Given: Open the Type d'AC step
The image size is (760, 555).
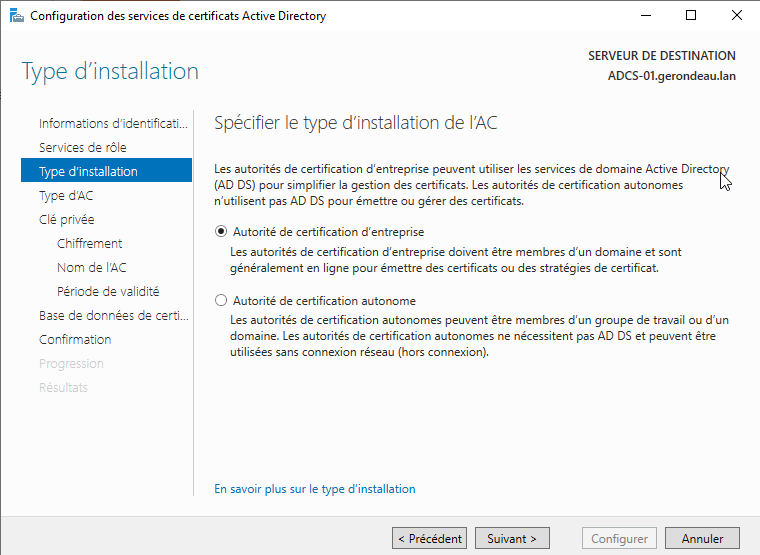Looking at the screenshot, I should pos(66,196).
